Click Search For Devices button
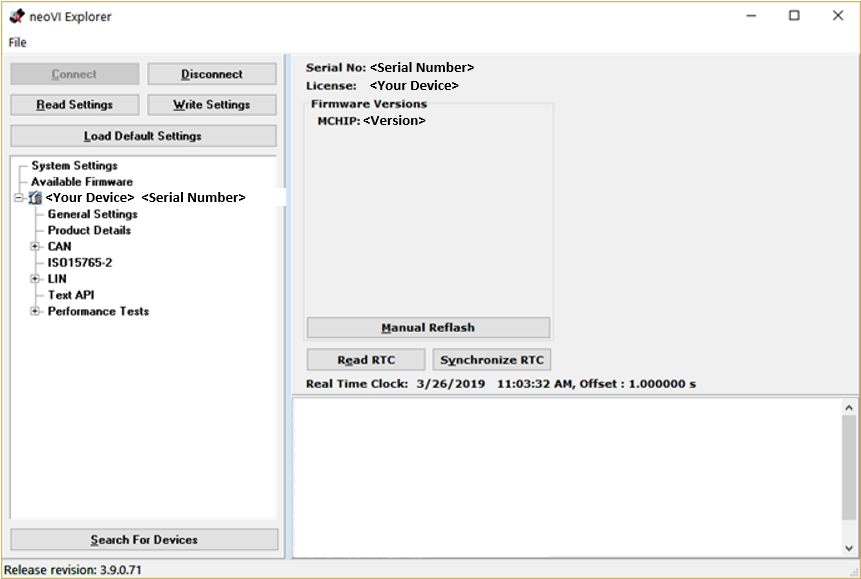 [144, 539]
